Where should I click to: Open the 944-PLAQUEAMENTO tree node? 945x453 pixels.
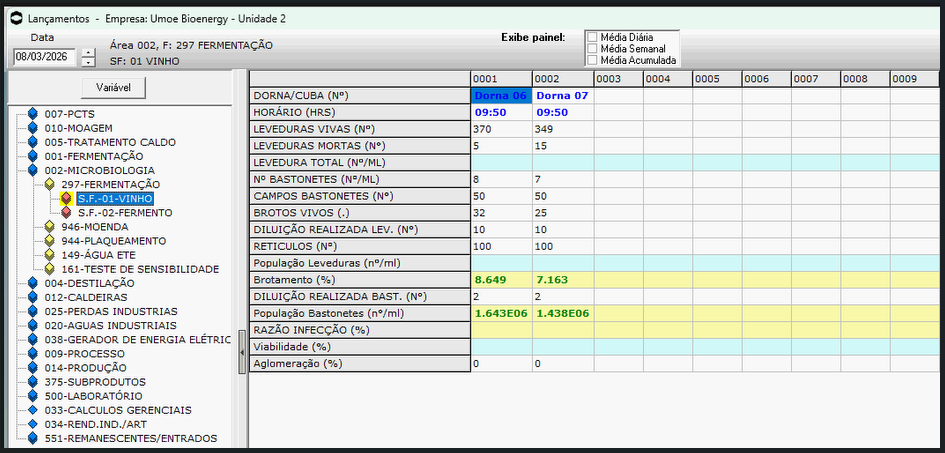point(113,241)
